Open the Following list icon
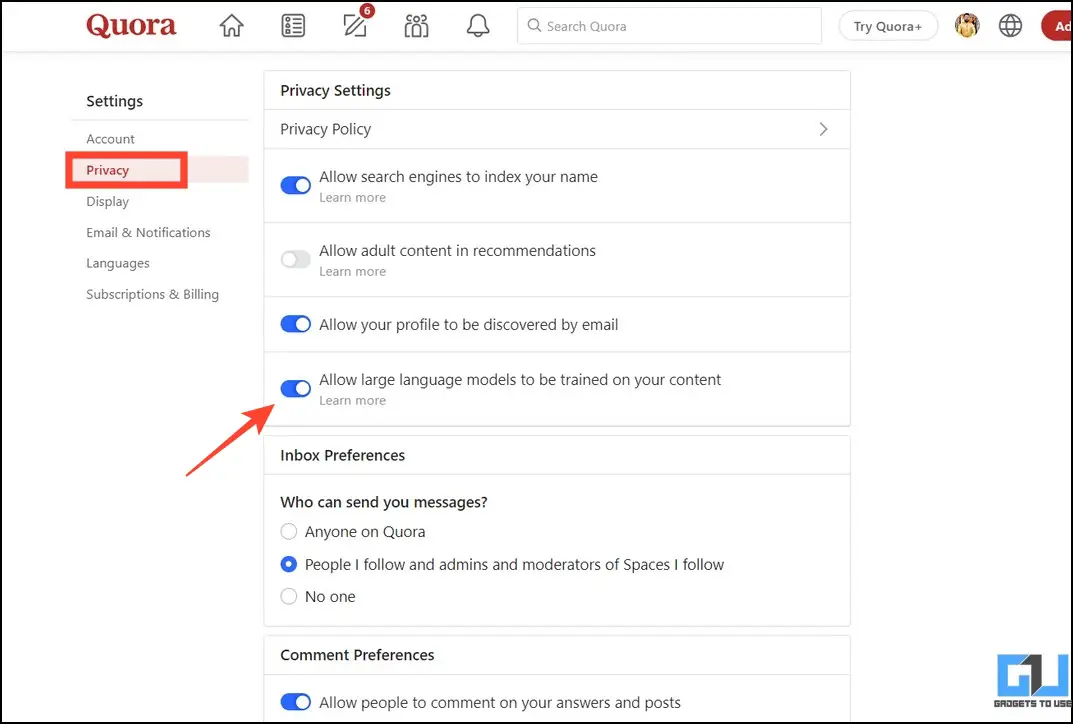This screenshot has height=724, width=1073. click(x=293, y=26)
